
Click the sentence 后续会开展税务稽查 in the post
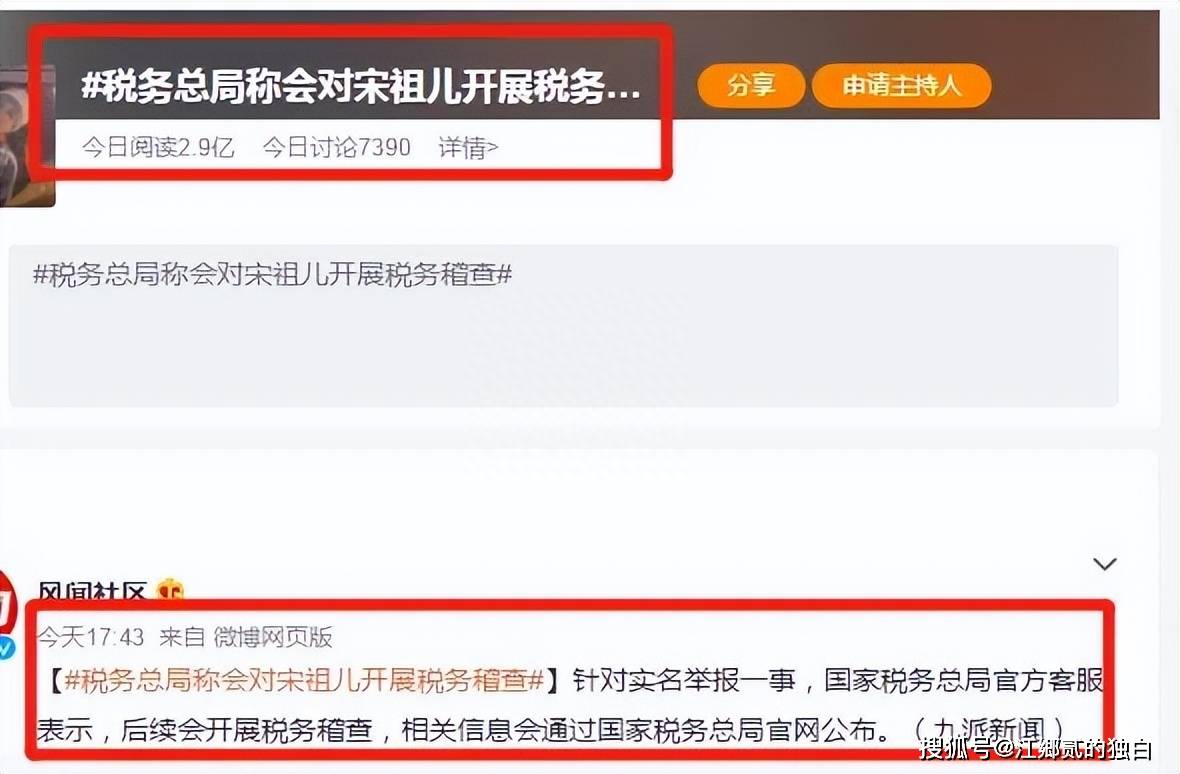click(247, 730)
